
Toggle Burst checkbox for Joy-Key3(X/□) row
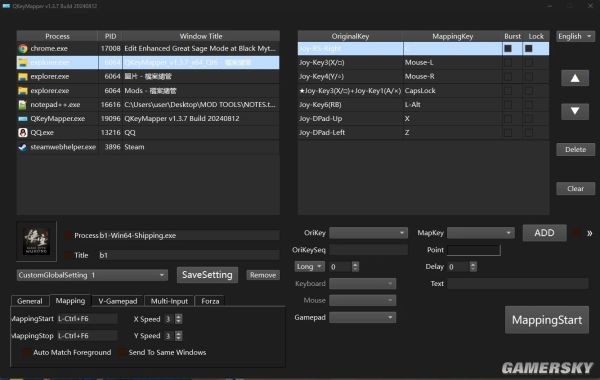508,63
